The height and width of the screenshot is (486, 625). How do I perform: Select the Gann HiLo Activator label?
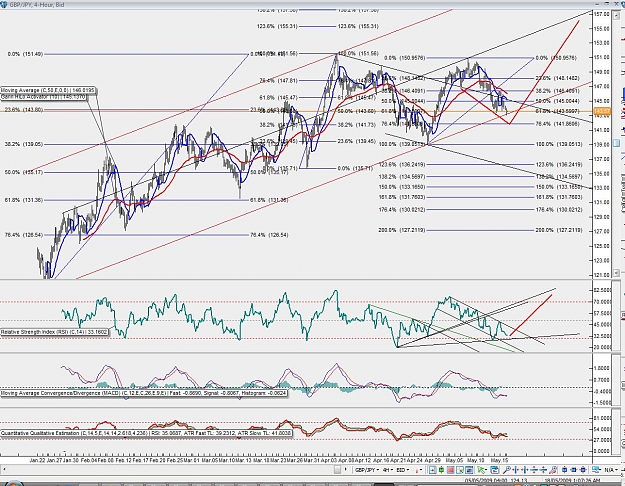pos(44,96)
